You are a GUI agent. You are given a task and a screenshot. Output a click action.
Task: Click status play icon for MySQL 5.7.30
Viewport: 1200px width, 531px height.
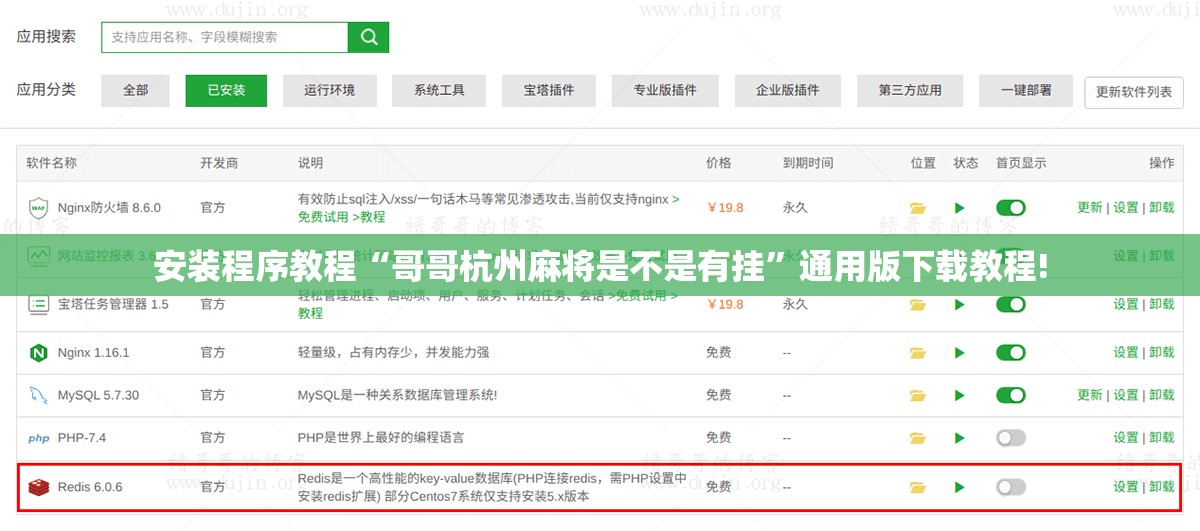(x=960, y=395)
